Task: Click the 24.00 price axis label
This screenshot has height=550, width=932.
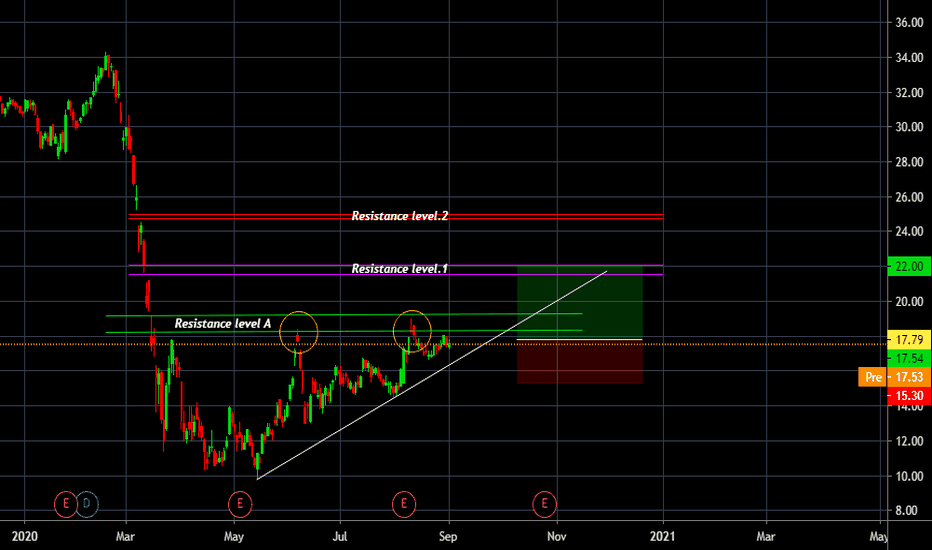Action: (909, 231)
